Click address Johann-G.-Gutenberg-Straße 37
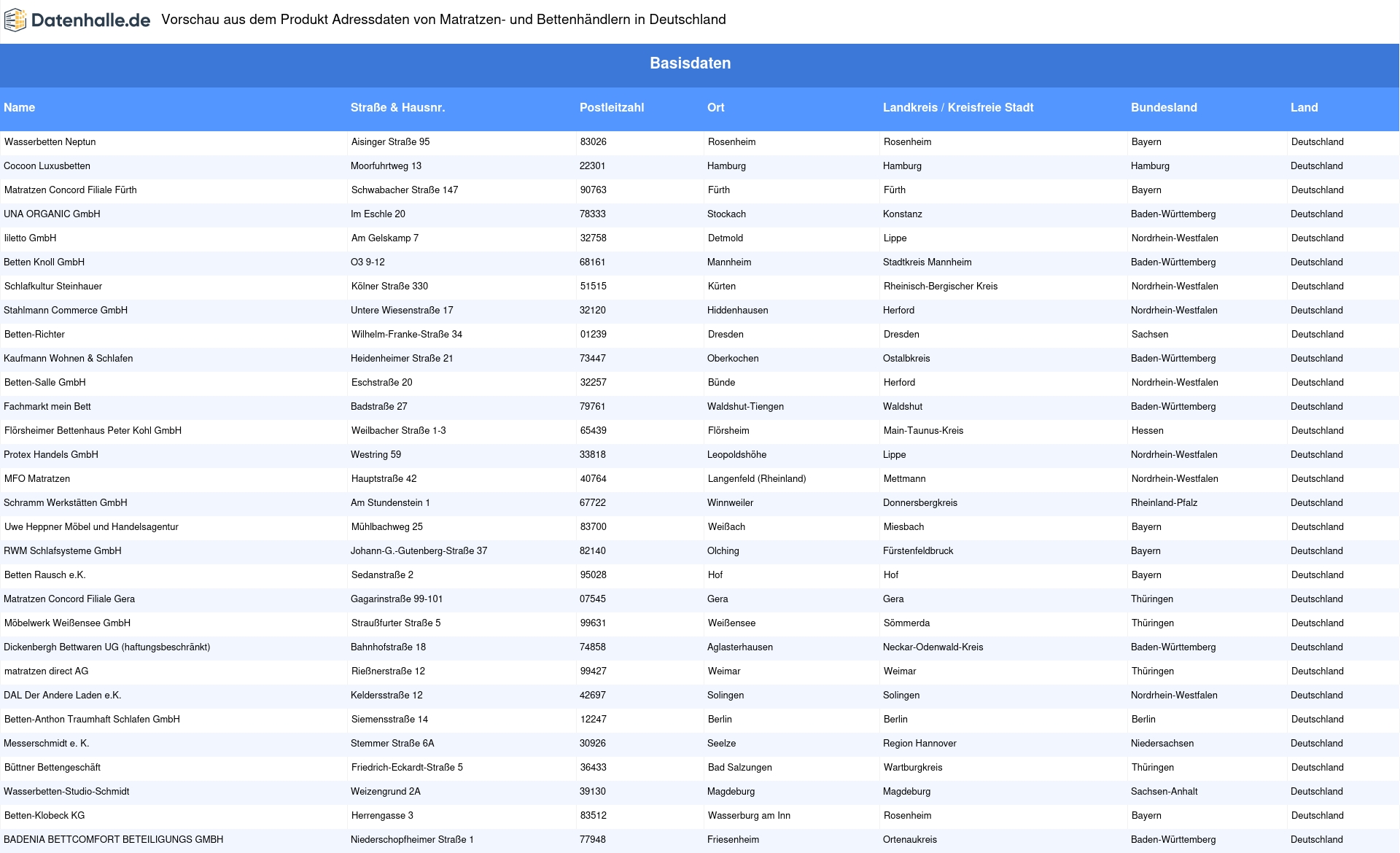1400x853 pixels. tap(419, 551)
